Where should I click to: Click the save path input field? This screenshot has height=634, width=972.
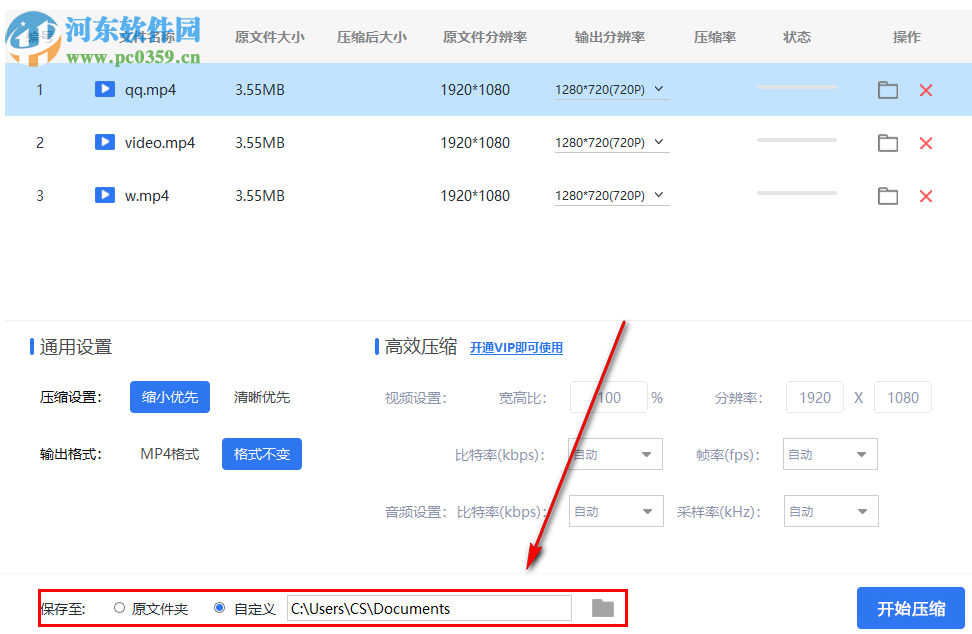pos(430,607)
